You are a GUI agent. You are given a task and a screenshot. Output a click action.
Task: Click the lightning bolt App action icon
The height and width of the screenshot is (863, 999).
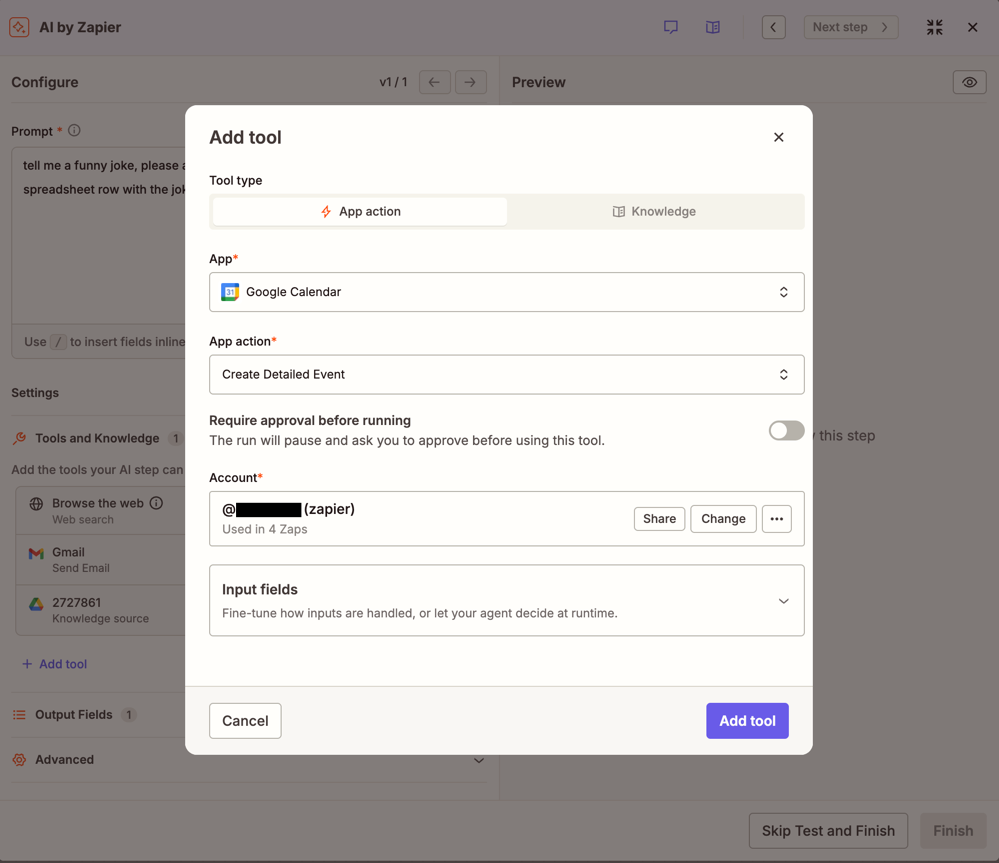pyautogui.click(x=326, y=211)
